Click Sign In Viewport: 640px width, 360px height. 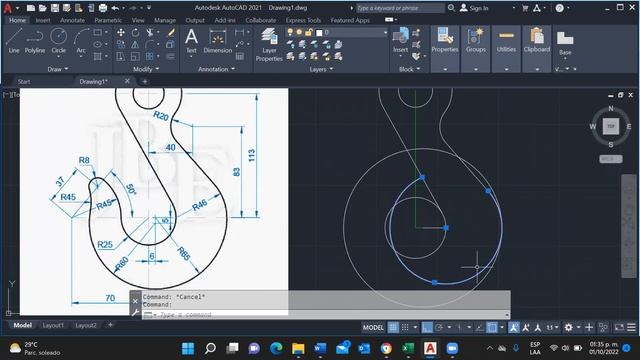pos(478,8)
